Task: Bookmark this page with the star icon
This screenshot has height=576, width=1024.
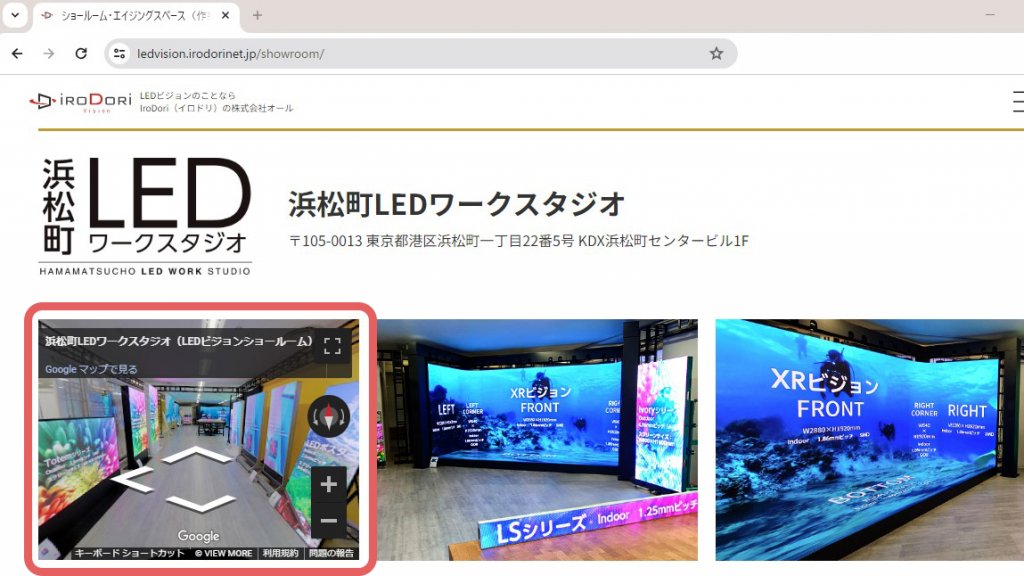Action: [x=716, y=54]
